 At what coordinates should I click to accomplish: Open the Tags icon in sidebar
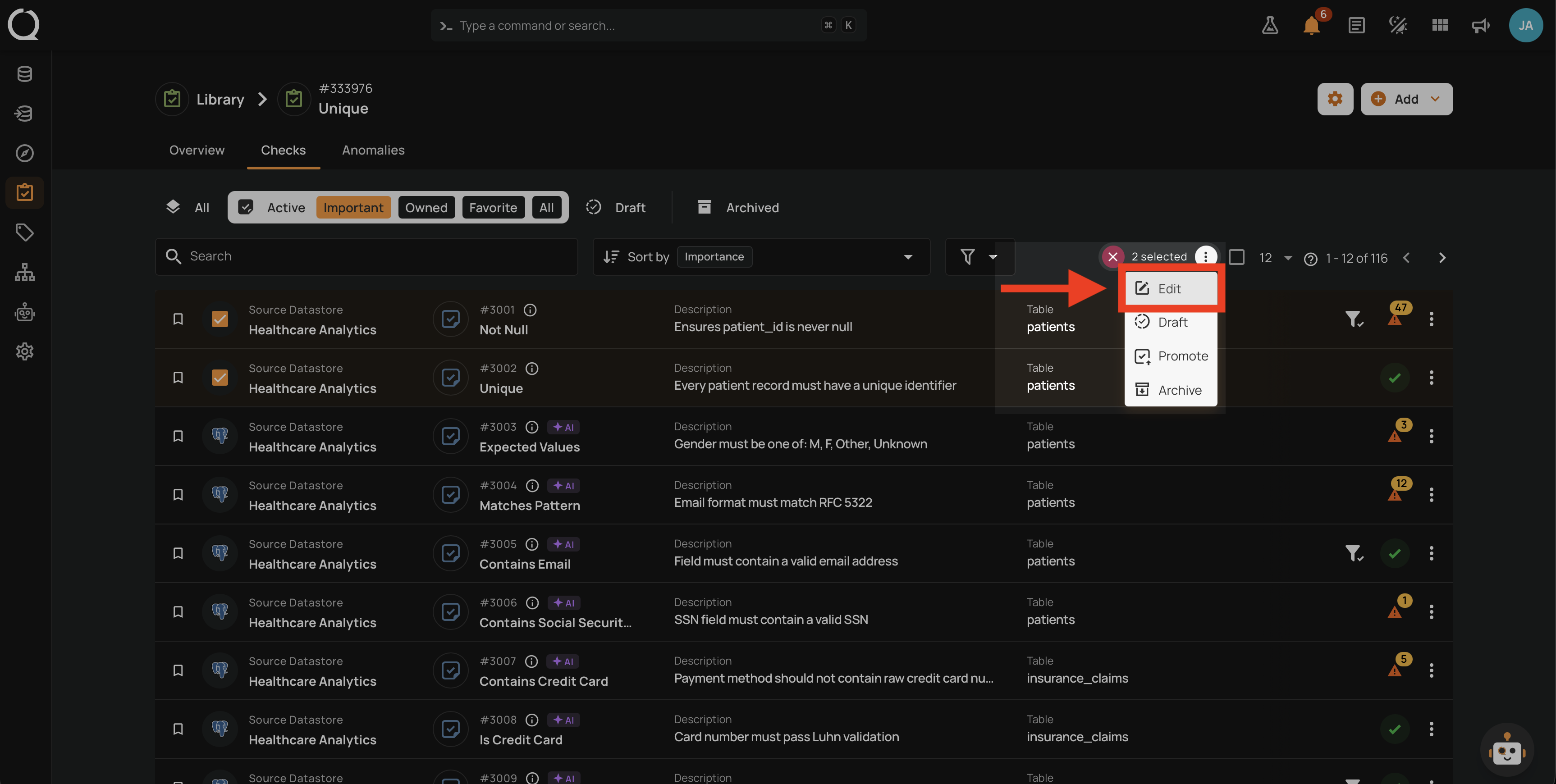24,232
